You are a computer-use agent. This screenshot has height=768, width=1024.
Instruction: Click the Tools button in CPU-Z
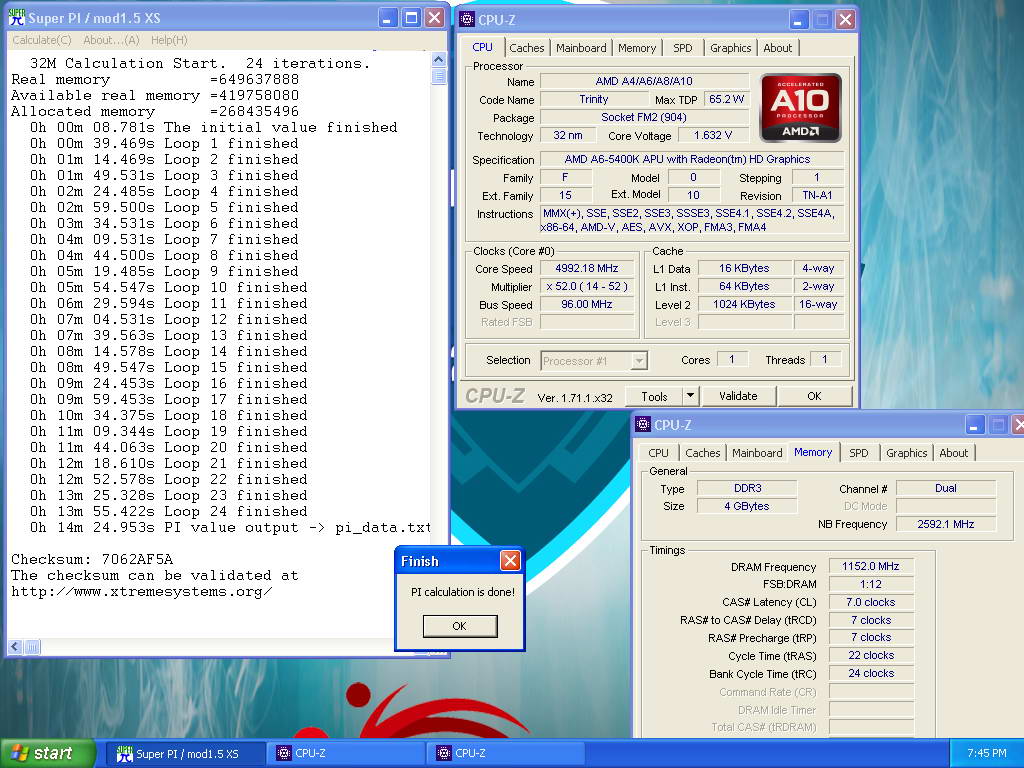pyautogui.click(x=654, y=396)
